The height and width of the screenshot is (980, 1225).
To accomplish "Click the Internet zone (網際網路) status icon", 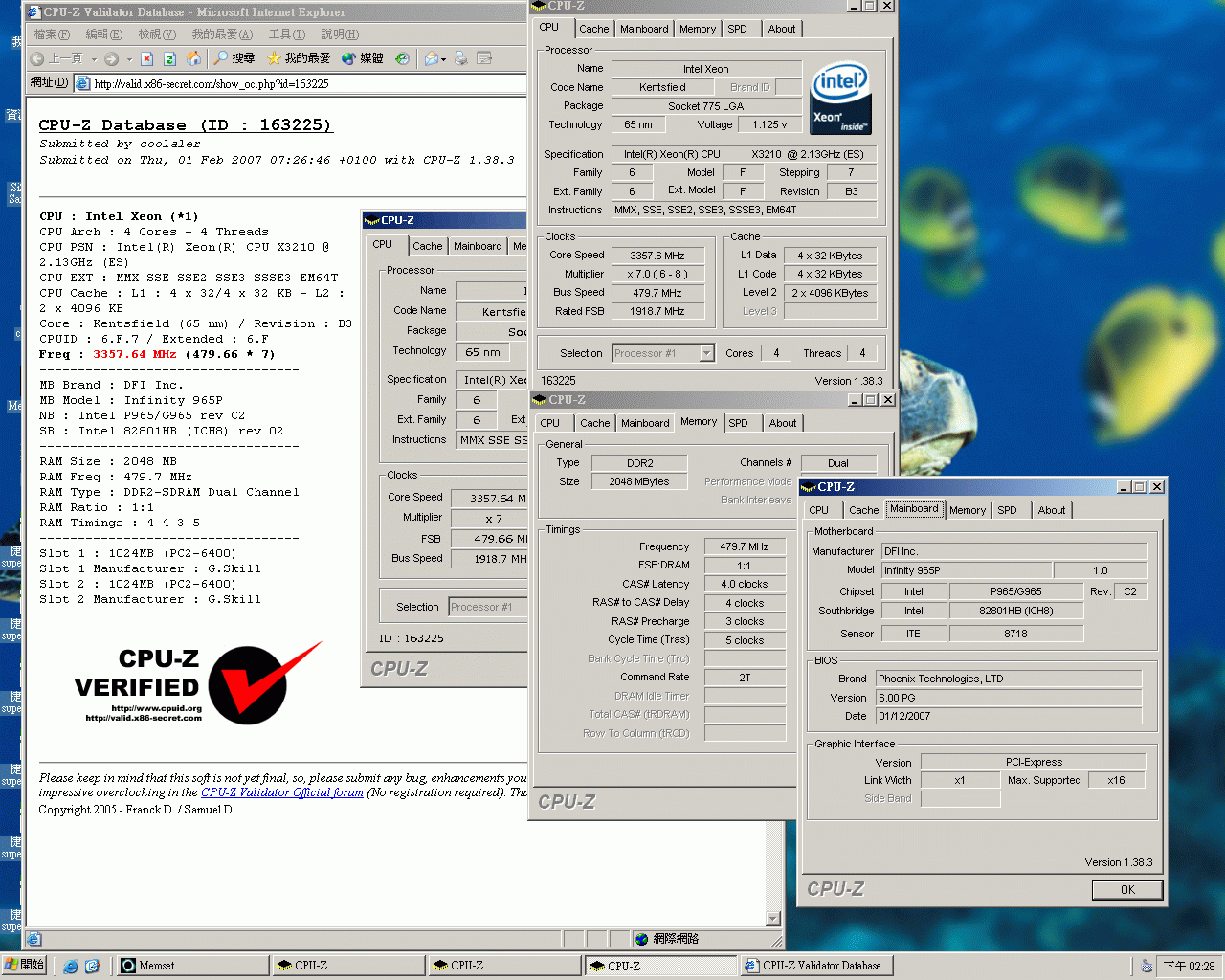I will pyautogui.click(x=642, y=939).
